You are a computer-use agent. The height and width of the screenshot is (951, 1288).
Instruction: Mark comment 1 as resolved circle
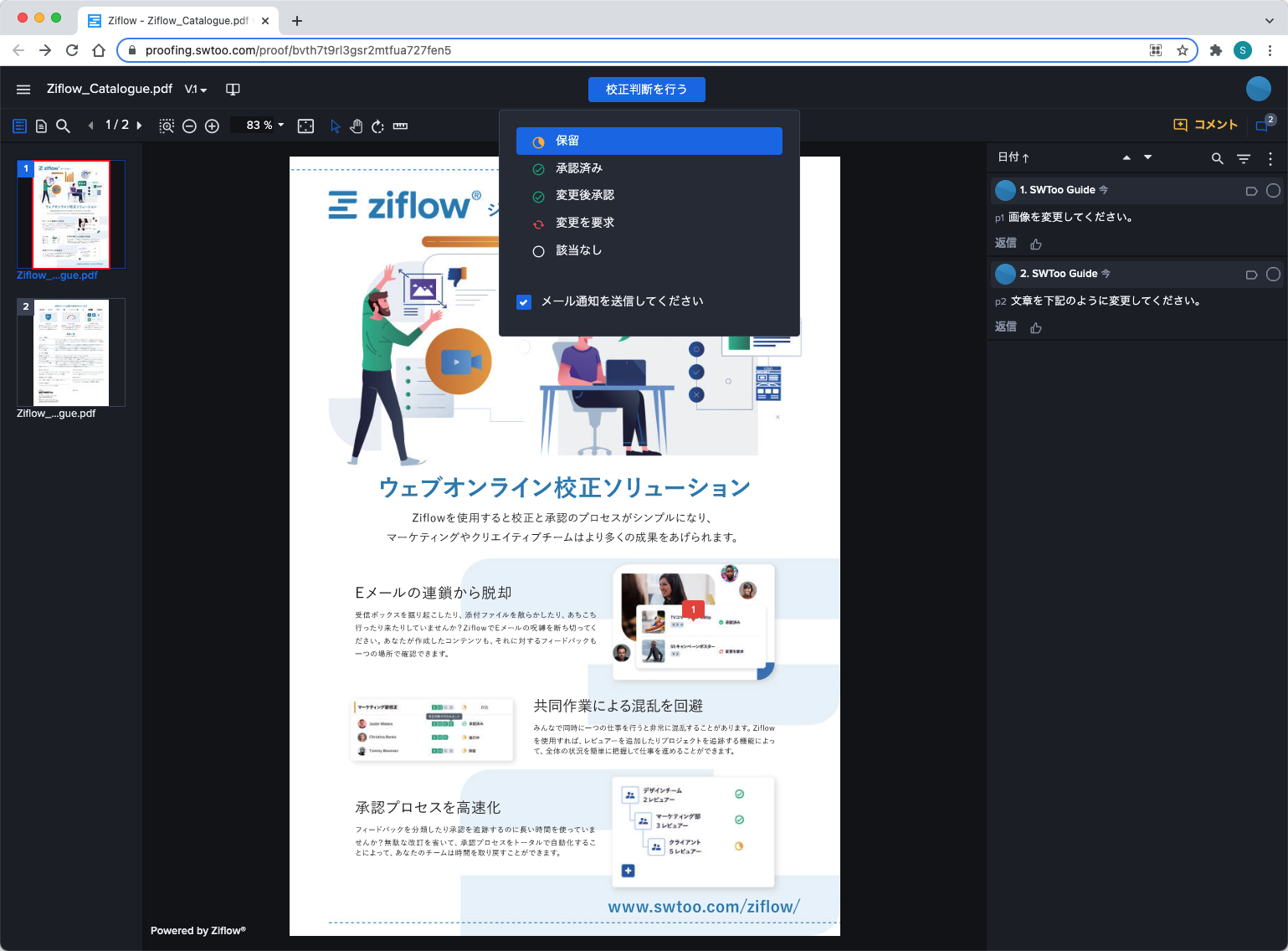pos(1273,191)
